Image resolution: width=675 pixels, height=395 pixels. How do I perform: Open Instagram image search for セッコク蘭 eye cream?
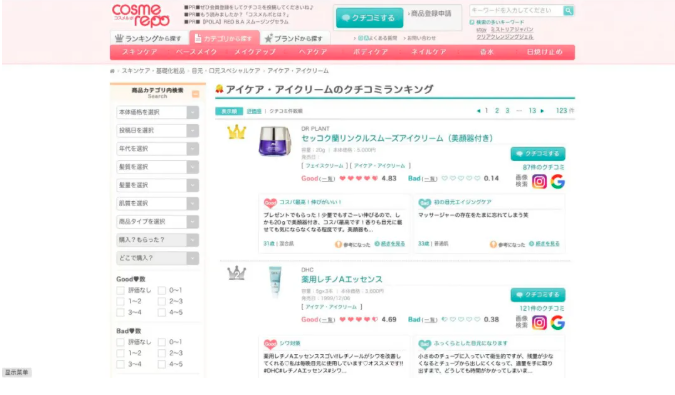539,182
